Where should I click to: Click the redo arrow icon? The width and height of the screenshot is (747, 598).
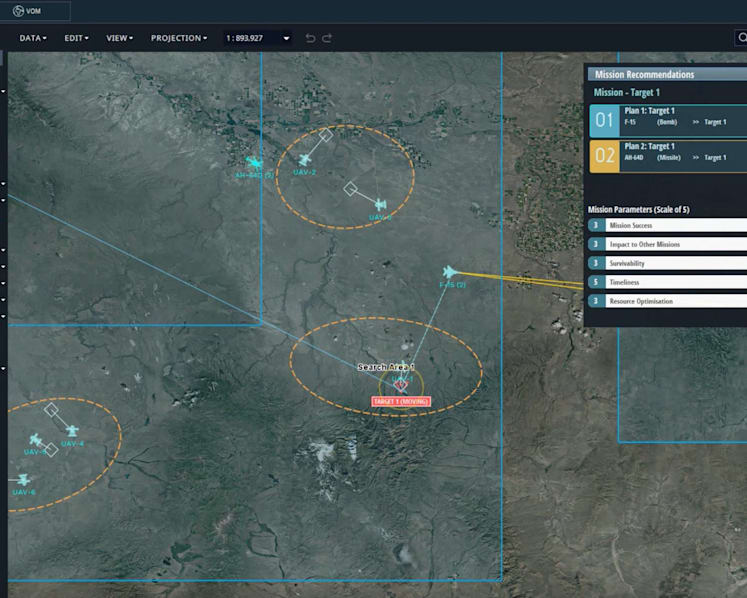[327, 38]
